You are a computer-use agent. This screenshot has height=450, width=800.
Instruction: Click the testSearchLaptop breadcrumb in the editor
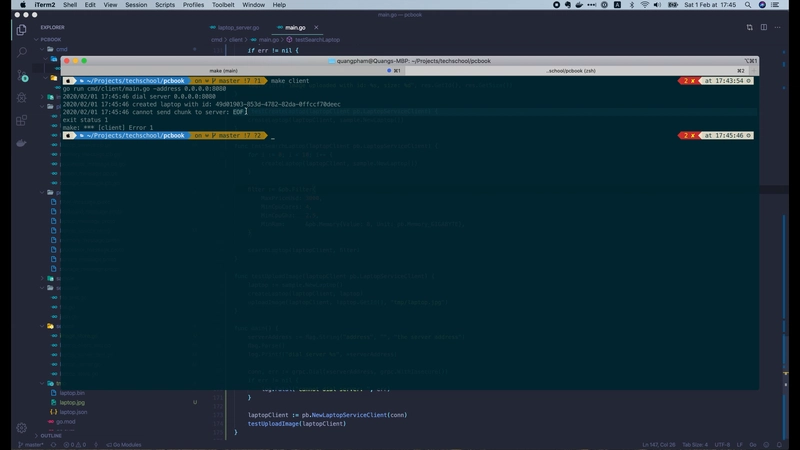(313, 39)
